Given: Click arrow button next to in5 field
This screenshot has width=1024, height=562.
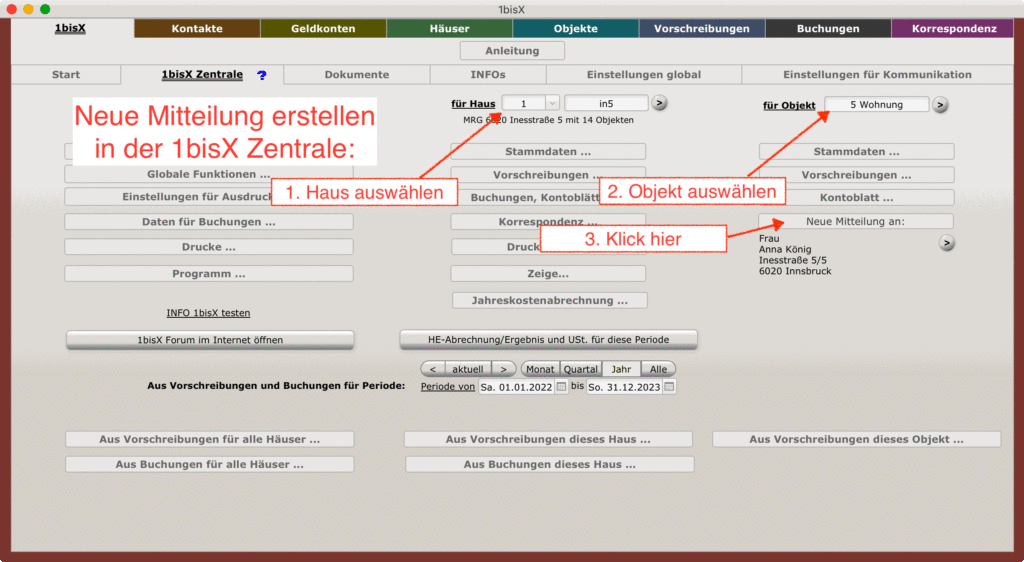Looking at the screenshot, I should pos(659,103).
